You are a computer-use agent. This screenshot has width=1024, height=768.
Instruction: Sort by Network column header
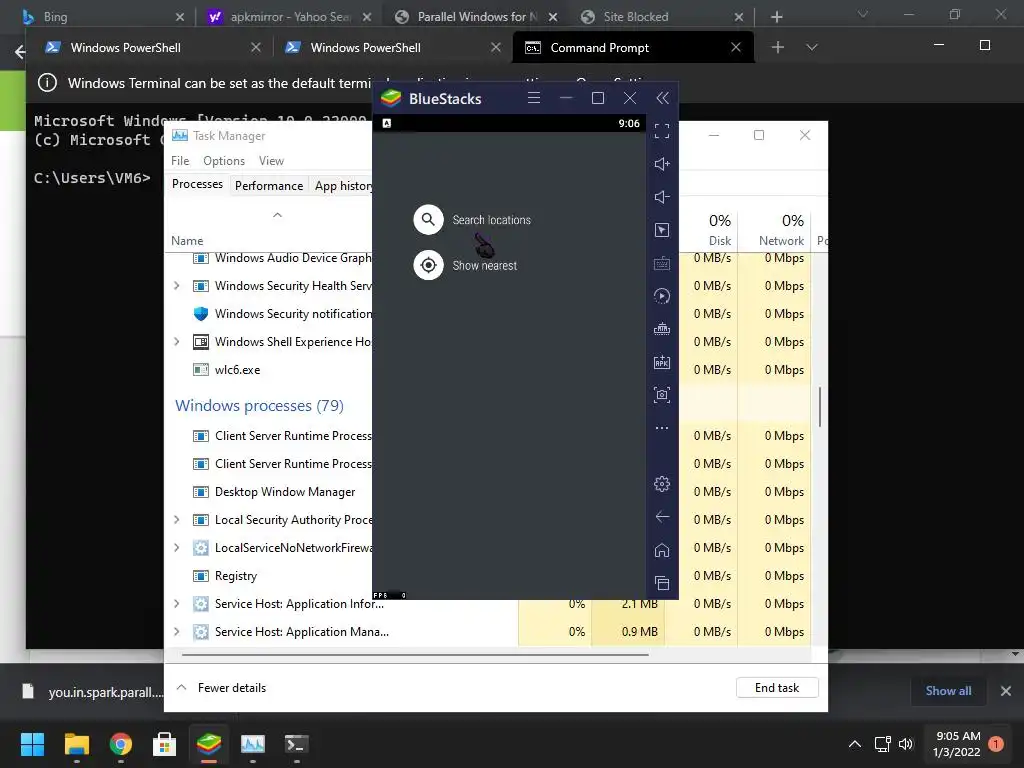(774, 230)
